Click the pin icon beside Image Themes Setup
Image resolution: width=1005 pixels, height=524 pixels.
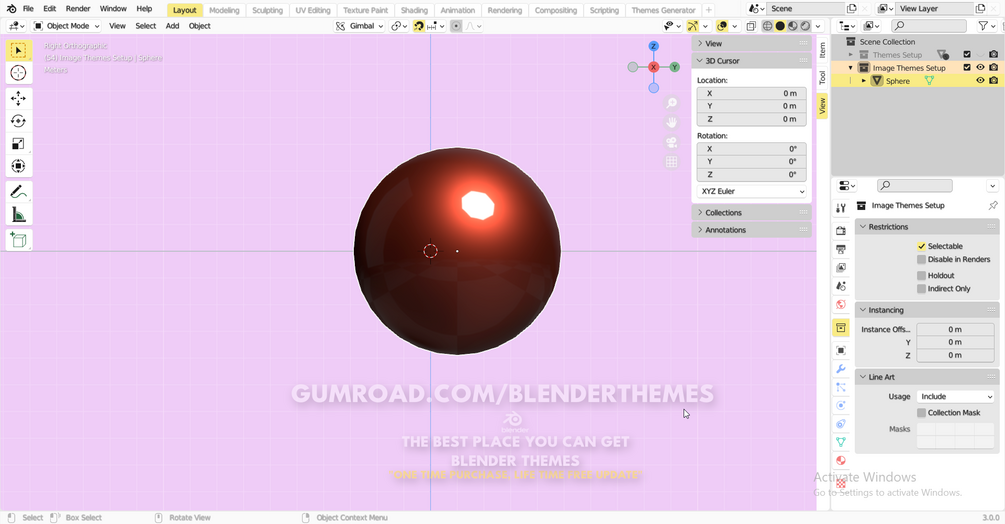click(993, 206)
